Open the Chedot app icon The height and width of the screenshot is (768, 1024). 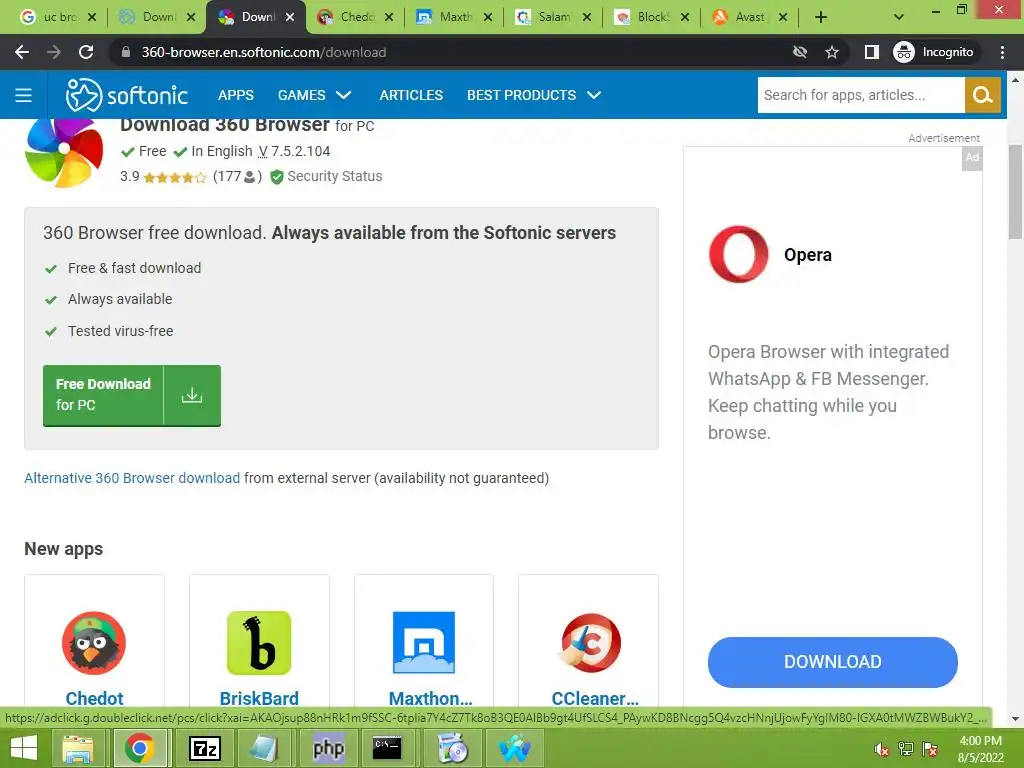pos(94,643)
